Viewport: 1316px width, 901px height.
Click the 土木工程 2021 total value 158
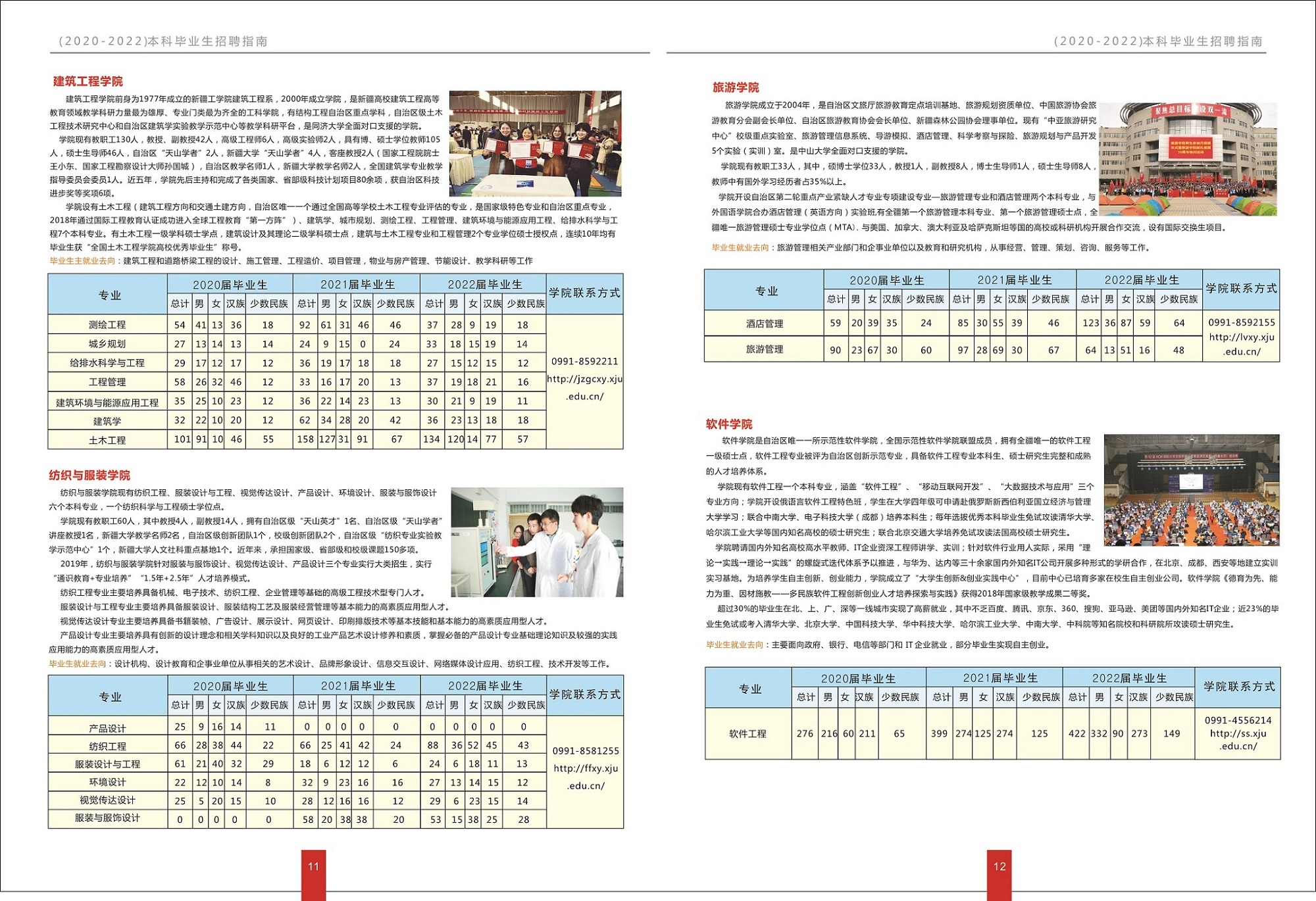pyautogui.click(x=305, y=439)
